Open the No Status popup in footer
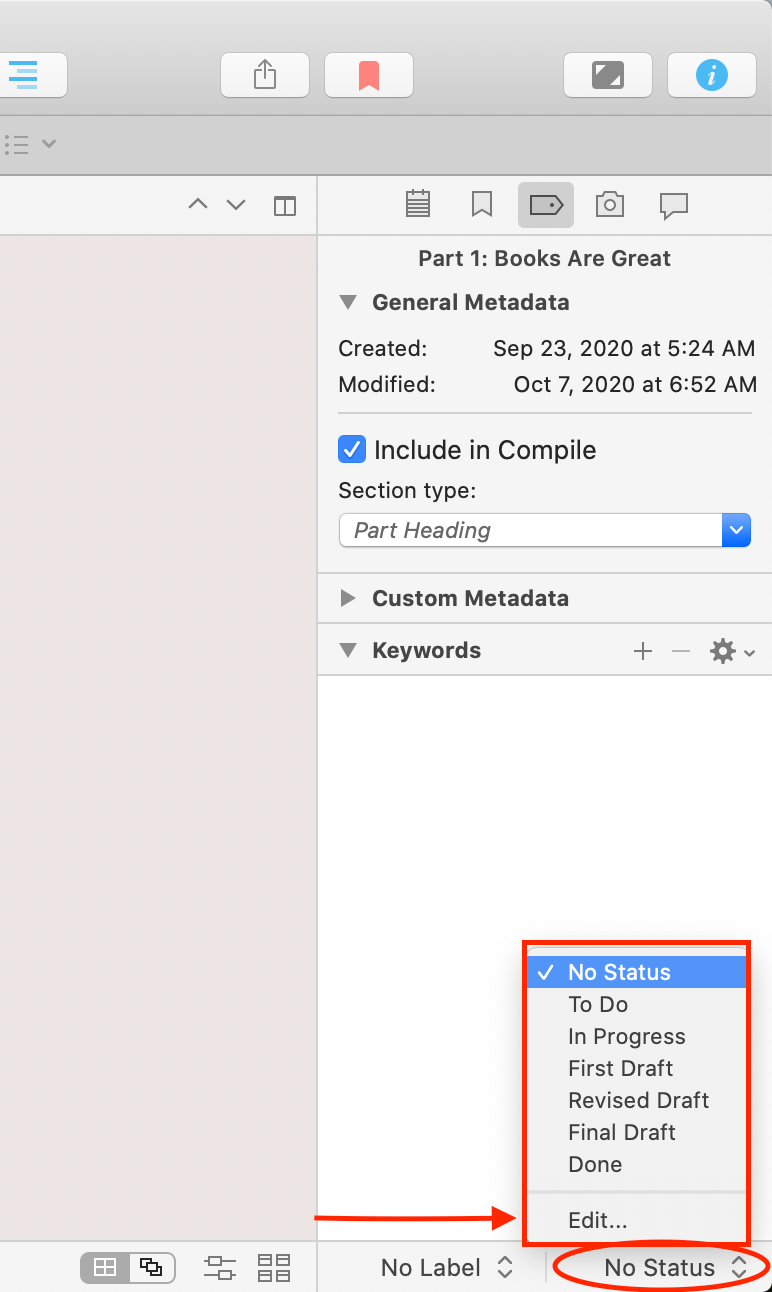Image resolution: width=772 pixels, height=1292 pixels. click(x=675, y=1268)
